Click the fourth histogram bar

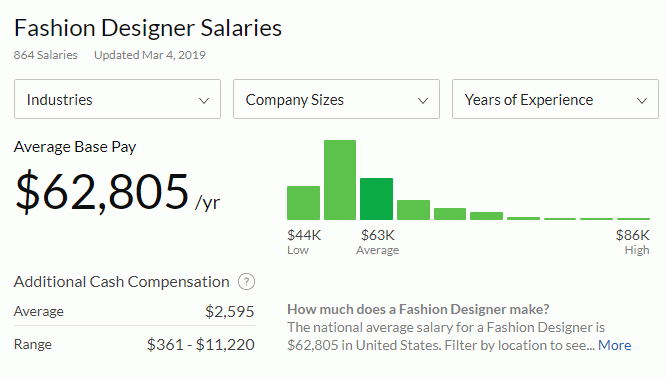tap(413, 210)
